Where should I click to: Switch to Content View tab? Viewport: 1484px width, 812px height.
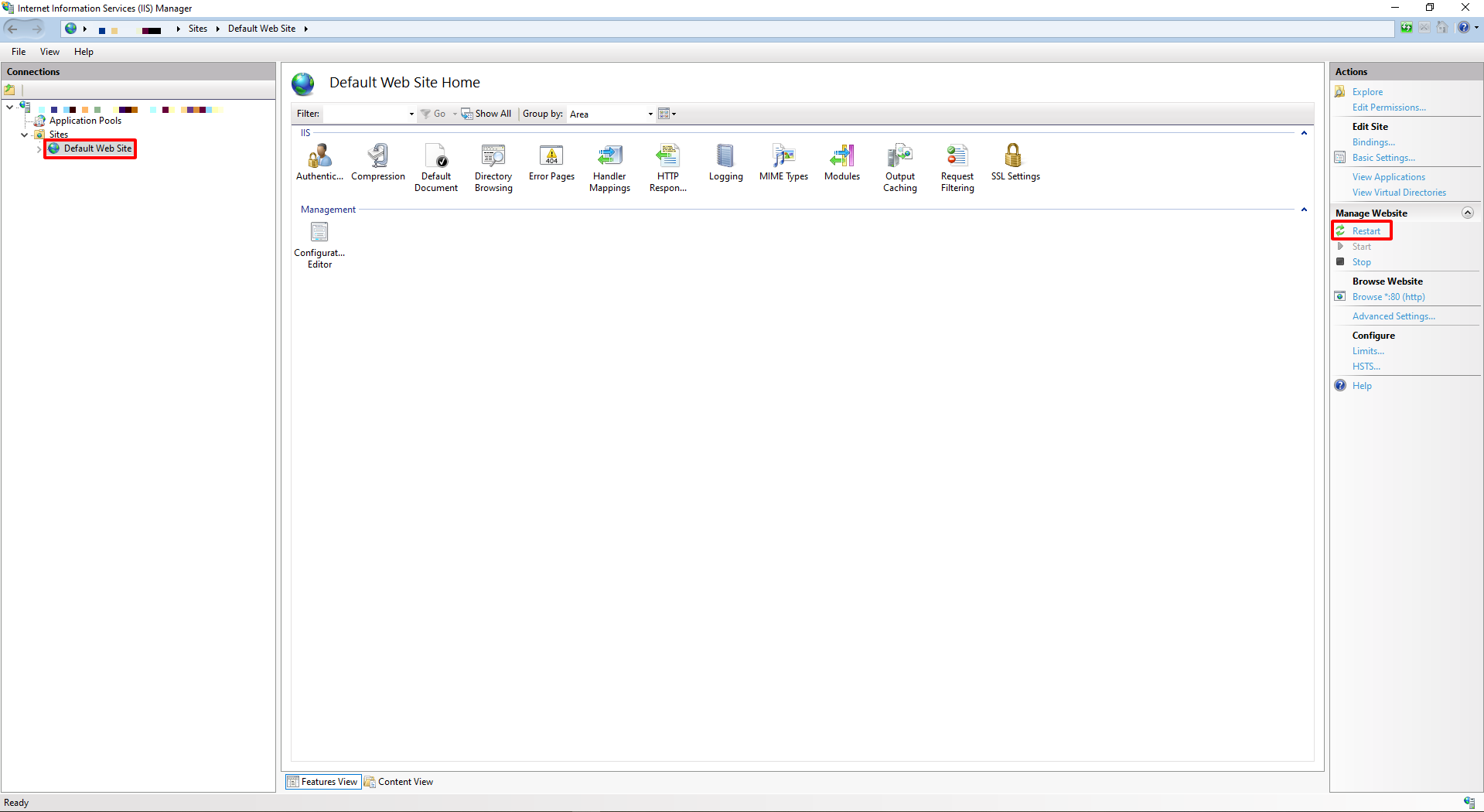tap(399, 782)
